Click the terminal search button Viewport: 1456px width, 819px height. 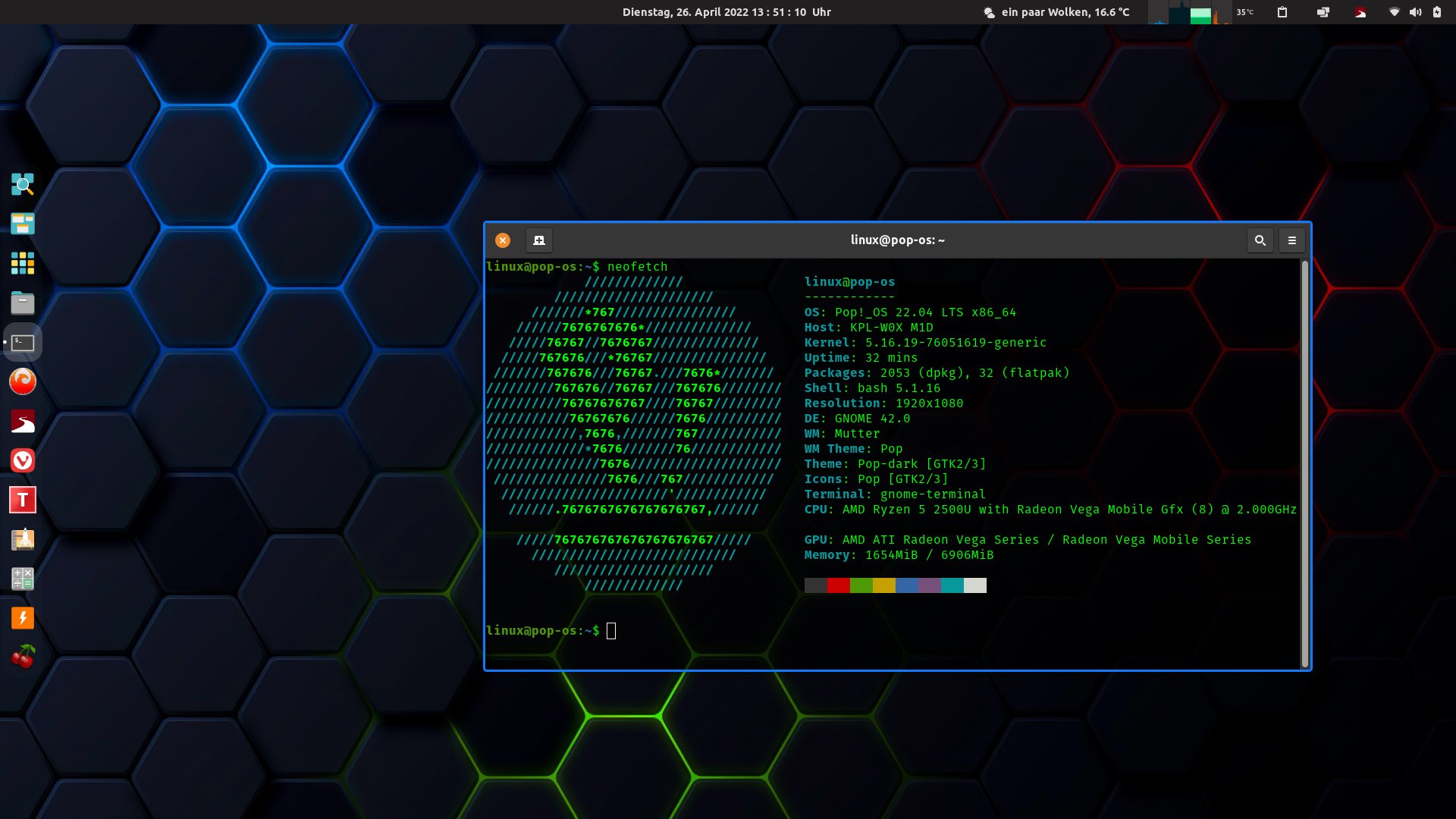pyautogui.click(x=1260, y=240)
